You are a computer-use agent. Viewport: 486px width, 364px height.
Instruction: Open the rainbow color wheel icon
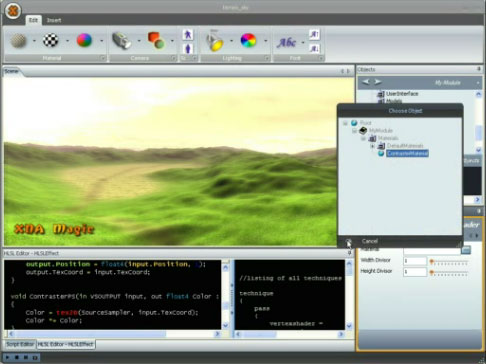[248, 41]
